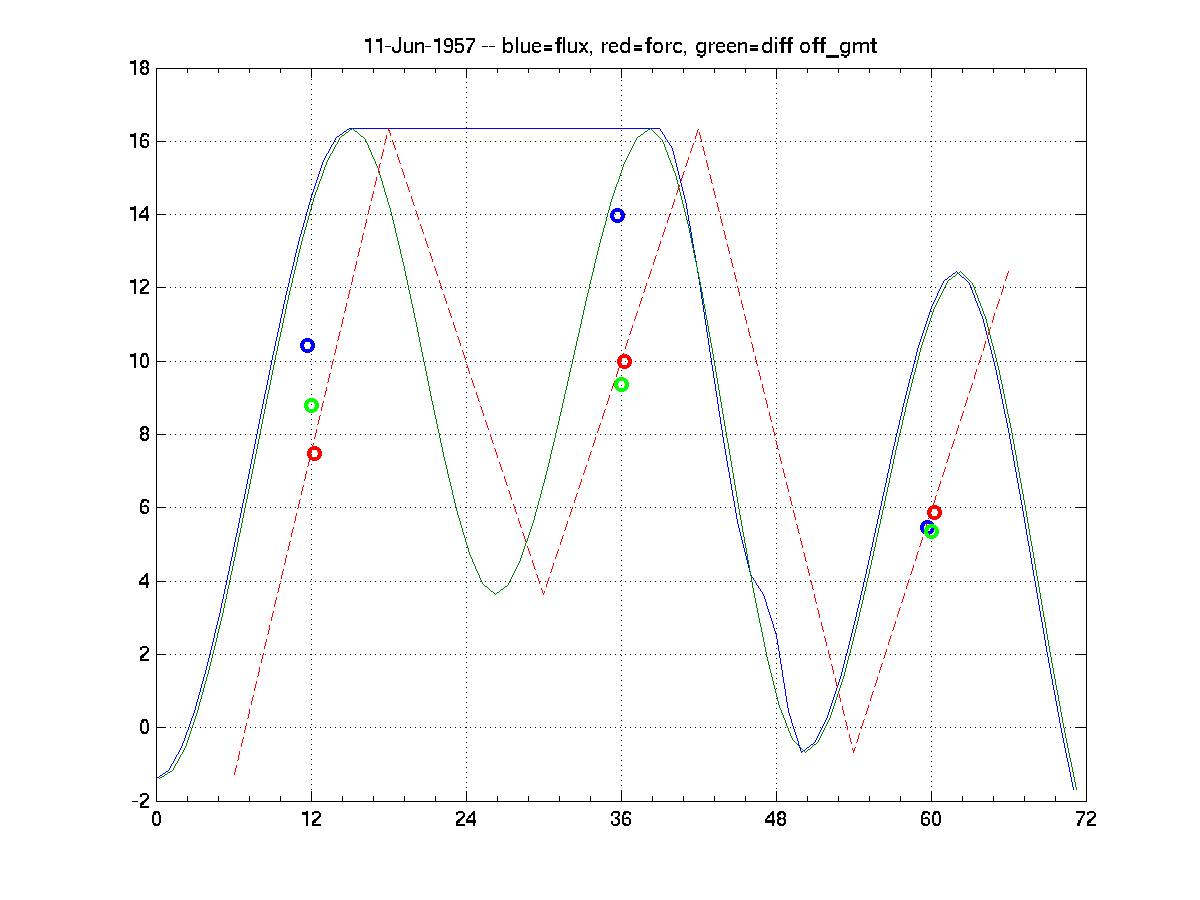Select the blue circle marker near x=36
Screen dimensions: 1200x900
point(617,215)
